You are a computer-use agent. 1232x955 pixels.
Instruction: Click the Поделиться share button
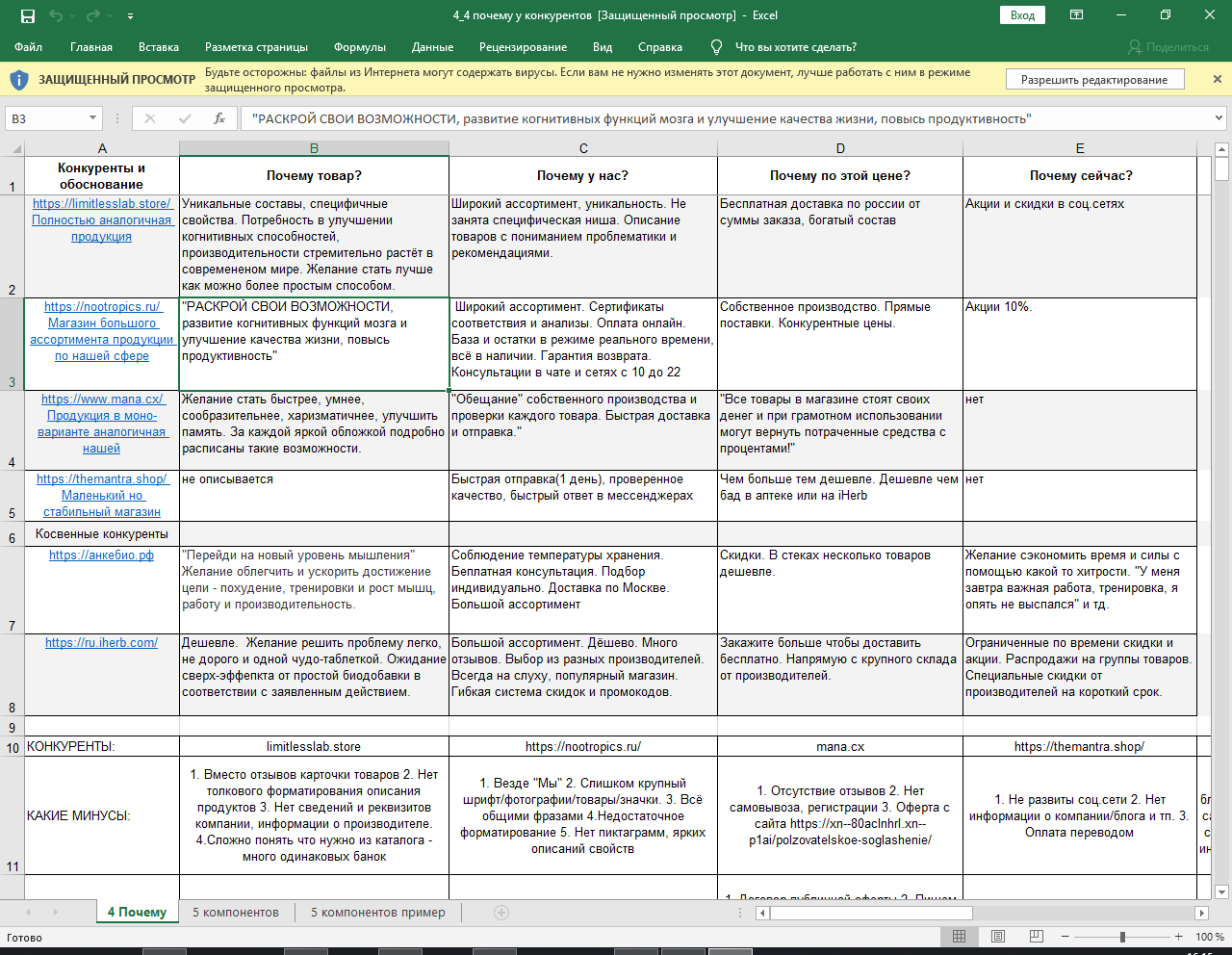point(1168,47)
